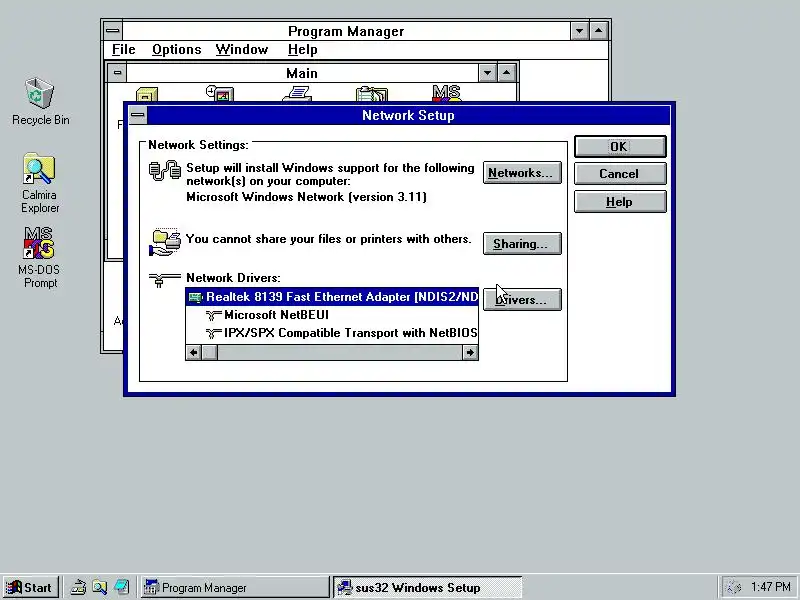Screen dimensions: 800x600
Task: Open Window menu in Program Manager
Action: click(242, 49)
